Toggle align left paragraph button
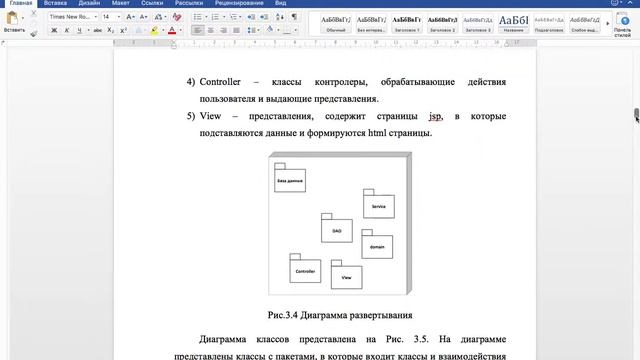640x360 pixels. [x=198, y=31]
